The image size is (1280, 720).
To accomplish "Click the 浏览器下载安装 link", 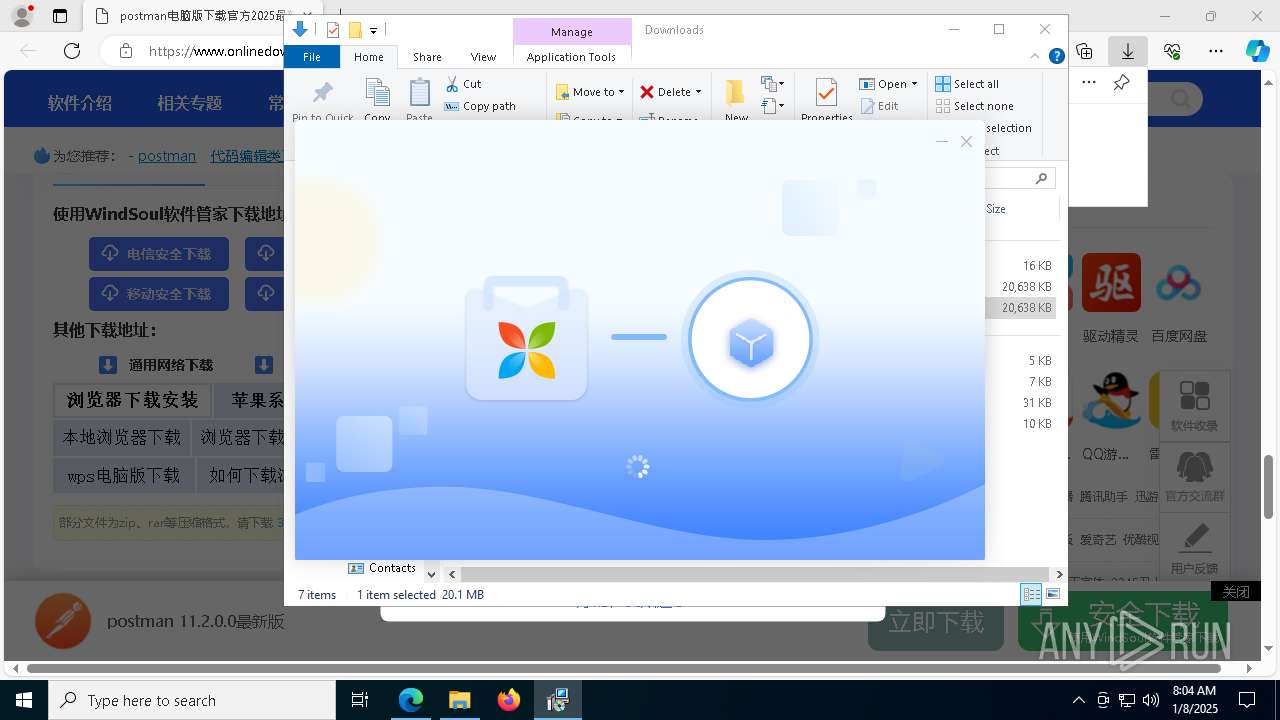I will [x=133, y=400].
